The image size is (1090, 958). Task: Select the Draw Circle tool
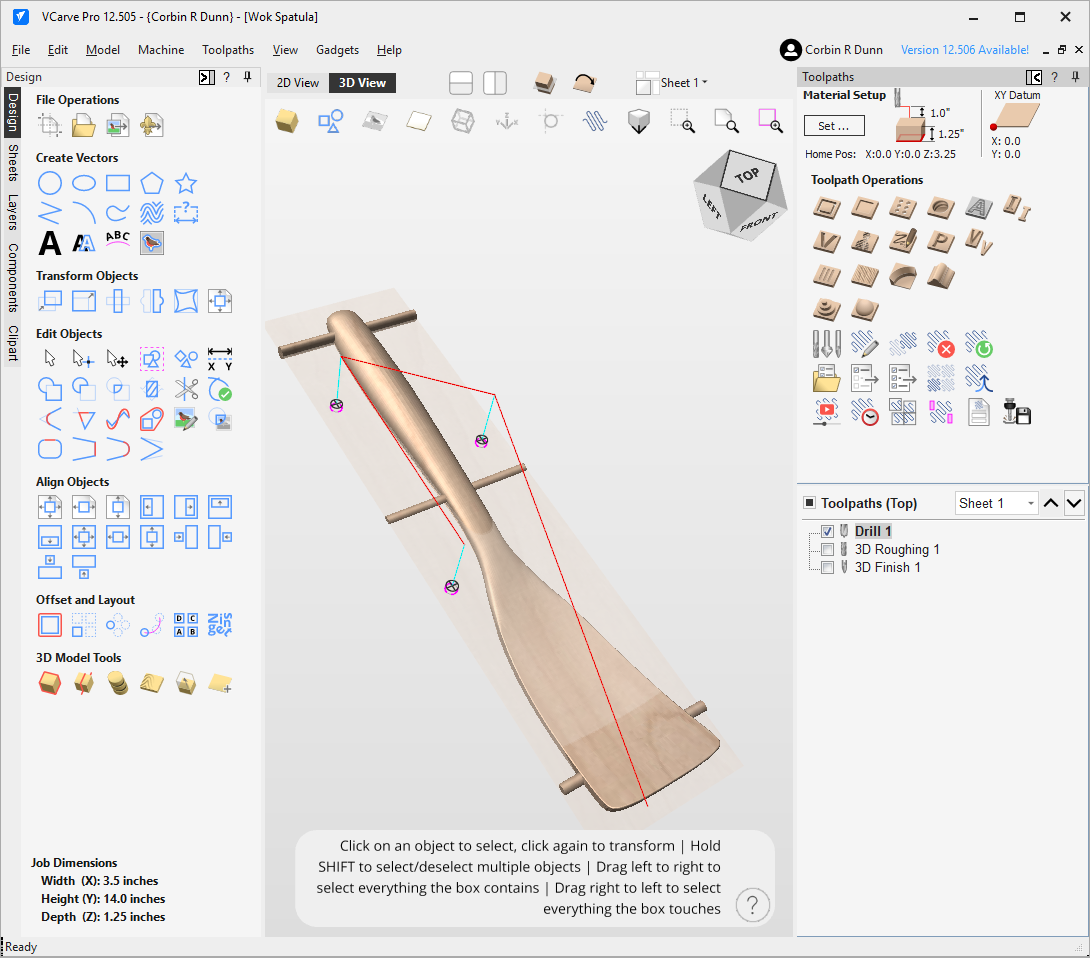50,183
